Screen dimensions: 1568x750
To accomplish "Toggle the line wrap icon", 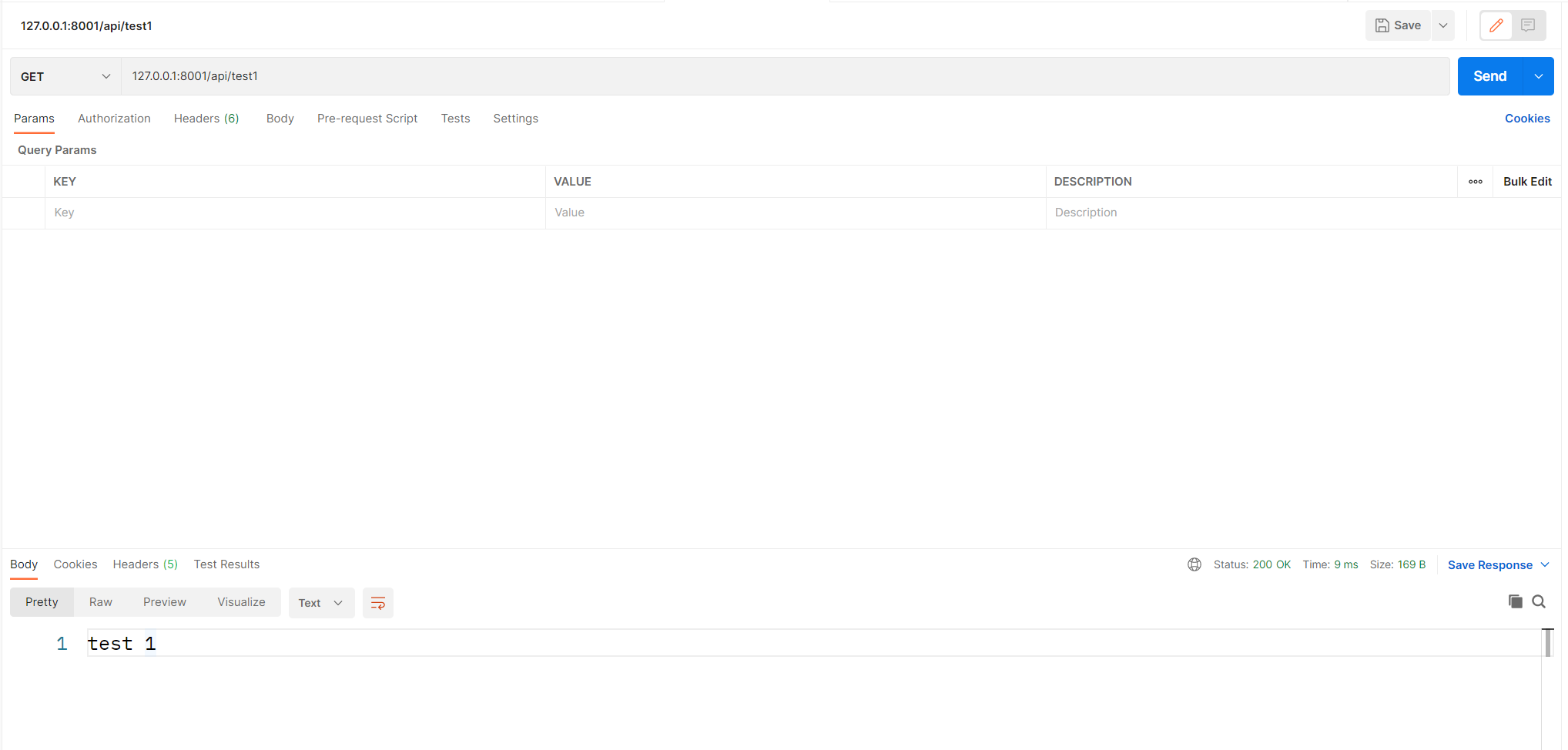I will point(378,603).
